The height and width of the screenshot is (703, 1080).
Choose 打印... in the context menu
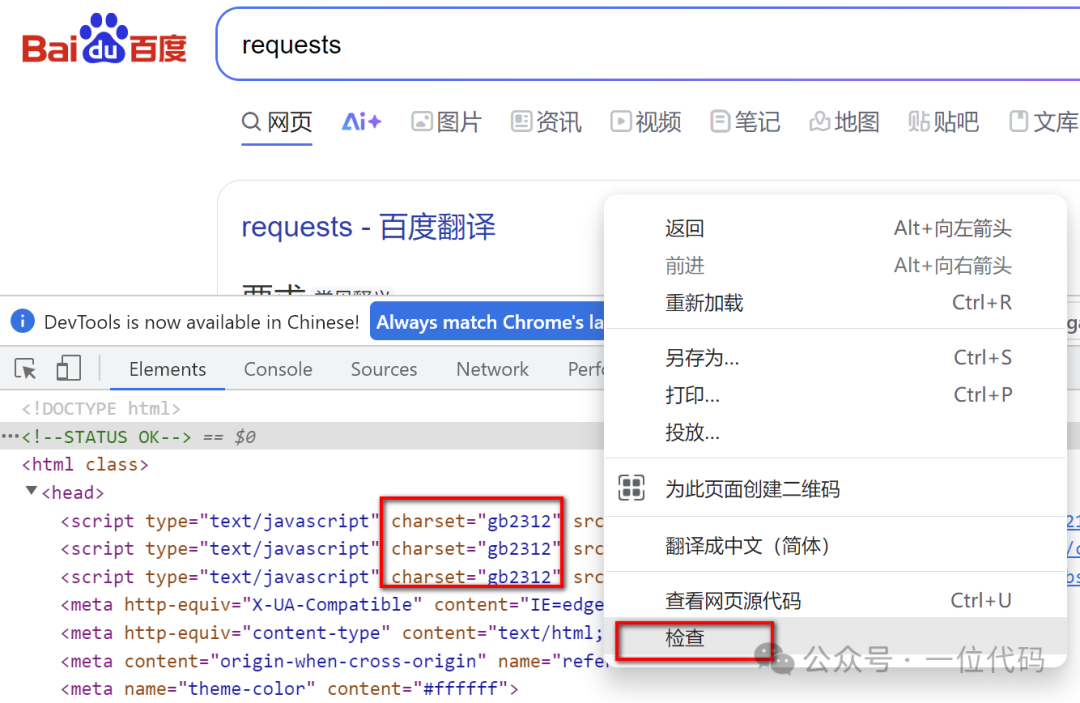coord(835,395)
